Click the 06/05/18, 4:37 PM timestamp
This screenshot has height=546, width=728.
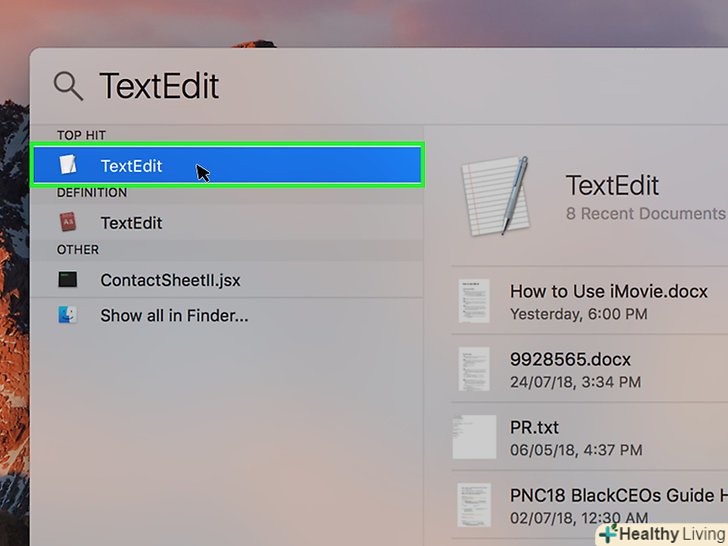[x=576, y=450]
